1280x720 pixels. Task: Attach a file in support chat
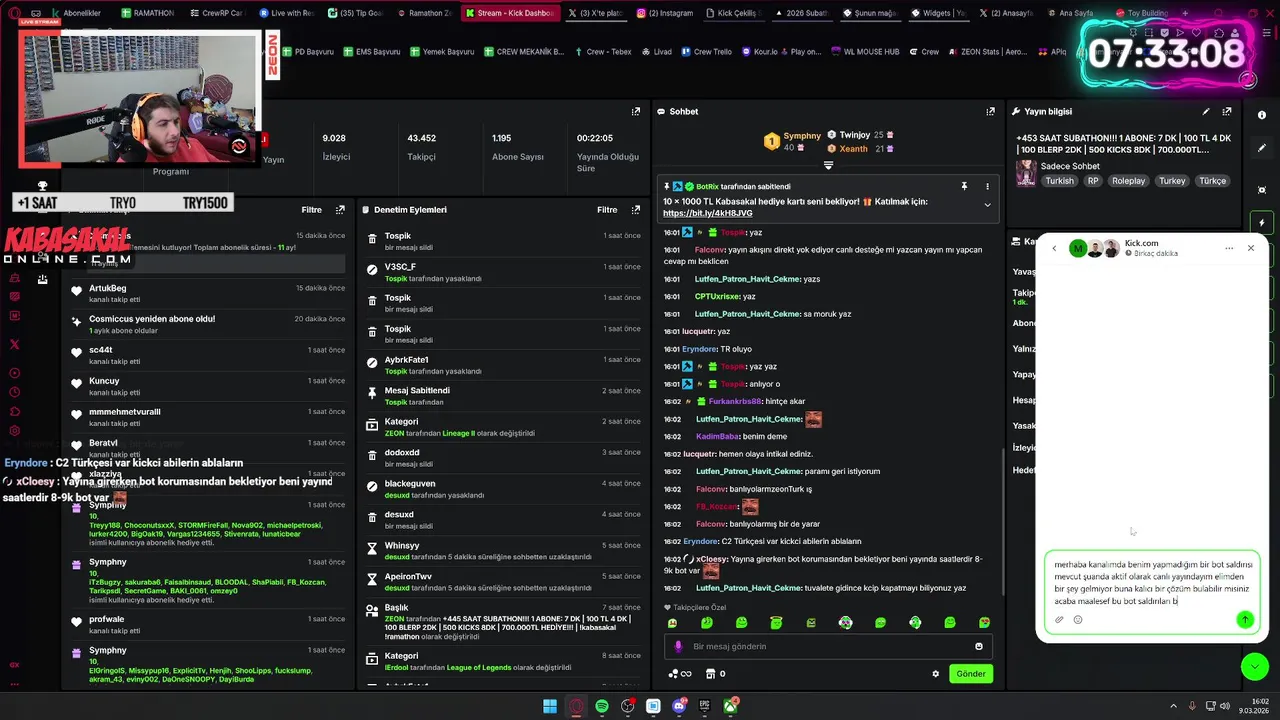pyautogui.click(x=1059, y=620)
